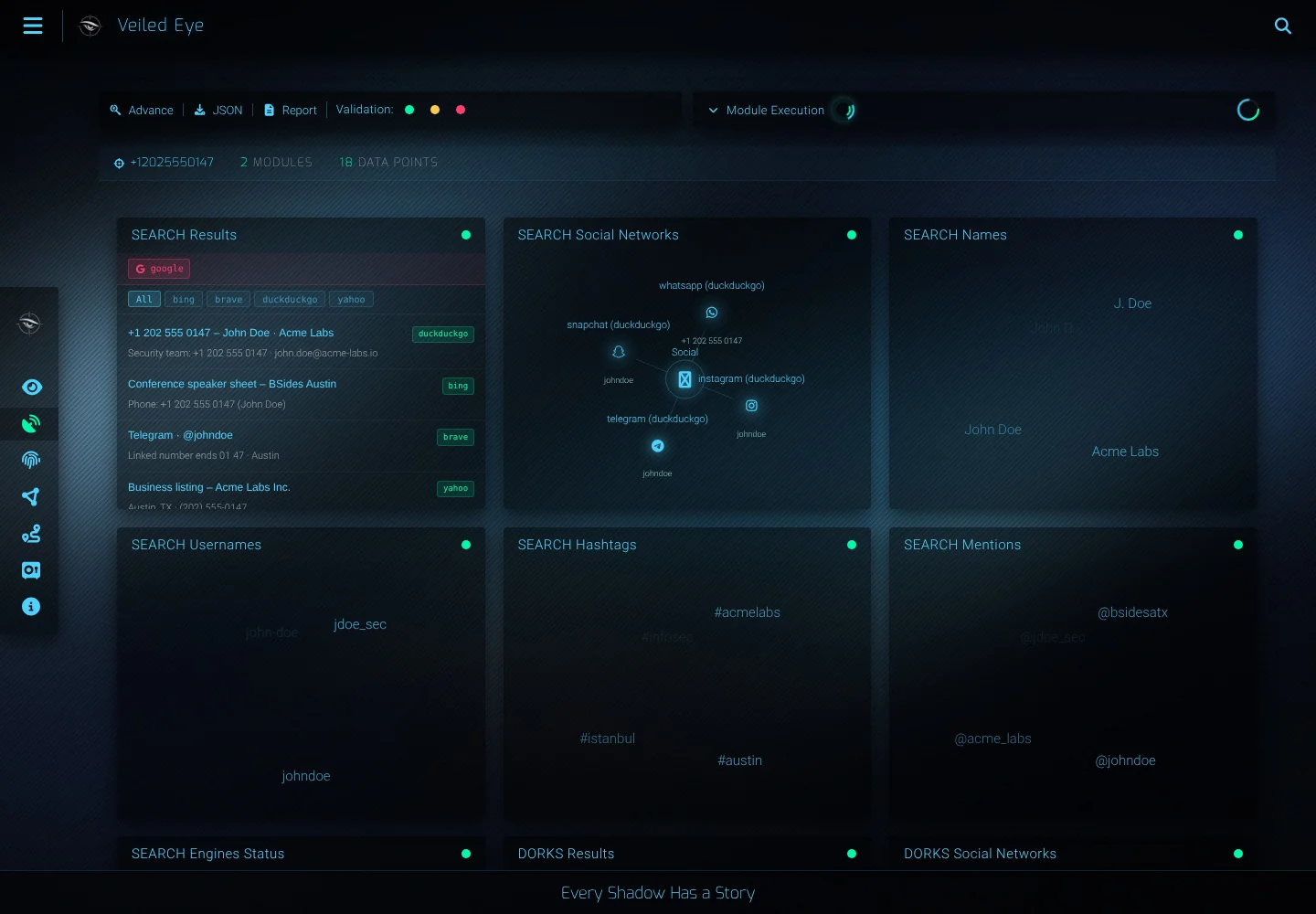The height and width of the screenshot is (914, 1316).
Task: Open the fingerprint sidebar section
Action: tap(31, 460)
